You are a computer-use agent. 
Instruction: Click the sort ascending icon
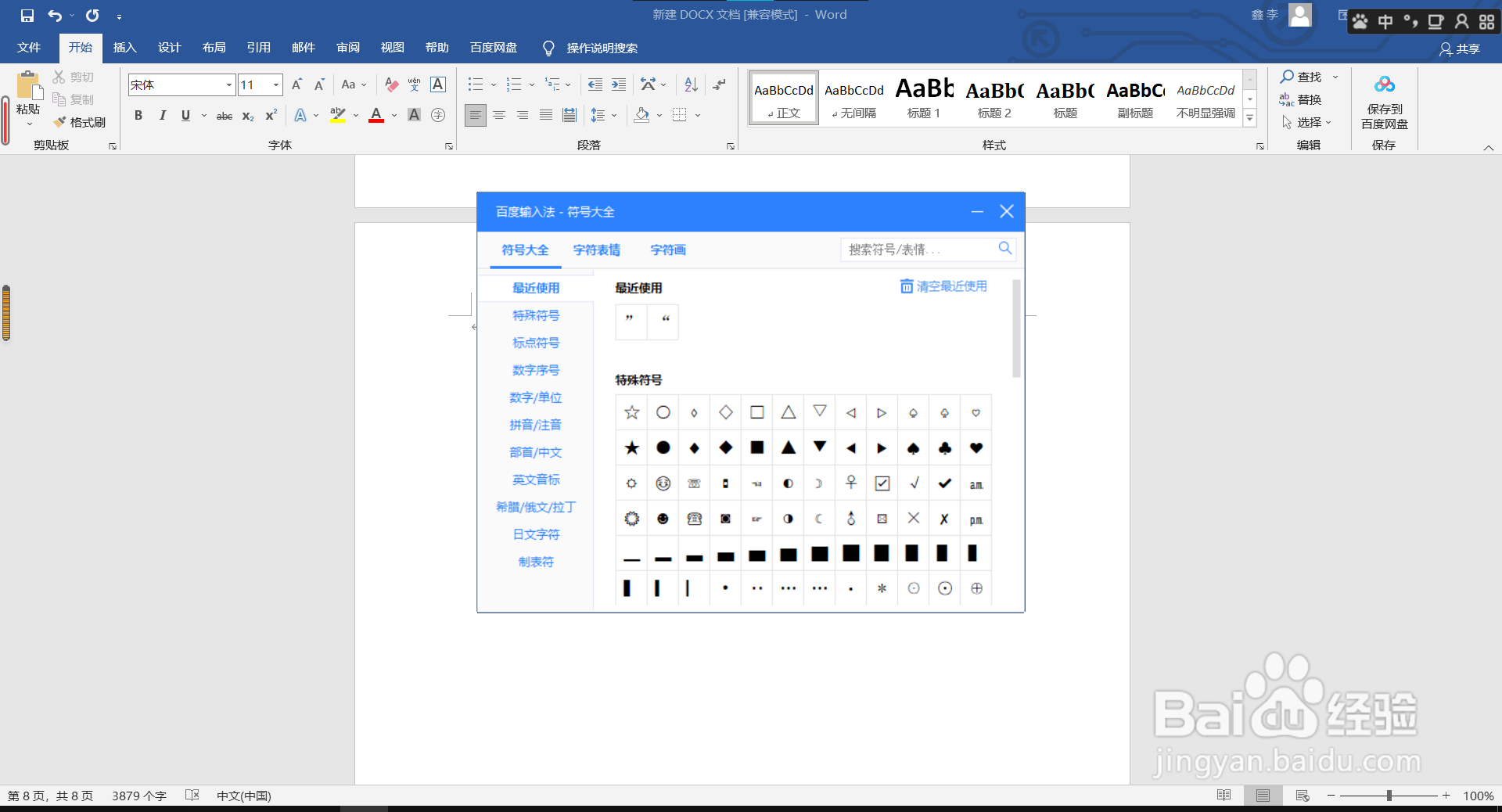688,84
